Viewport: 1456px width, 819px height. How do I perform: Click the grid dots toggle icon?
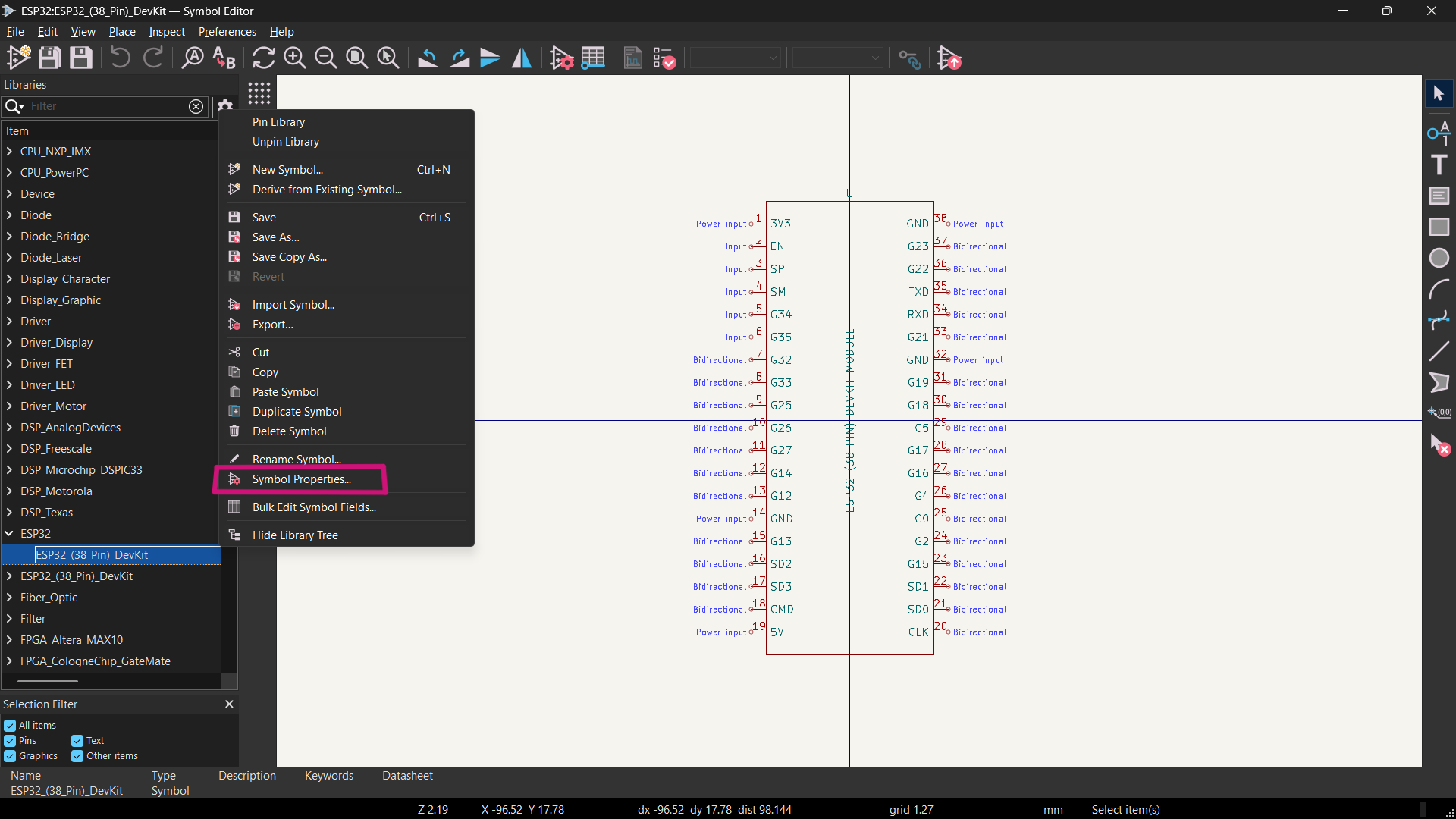tap(259, 93)
